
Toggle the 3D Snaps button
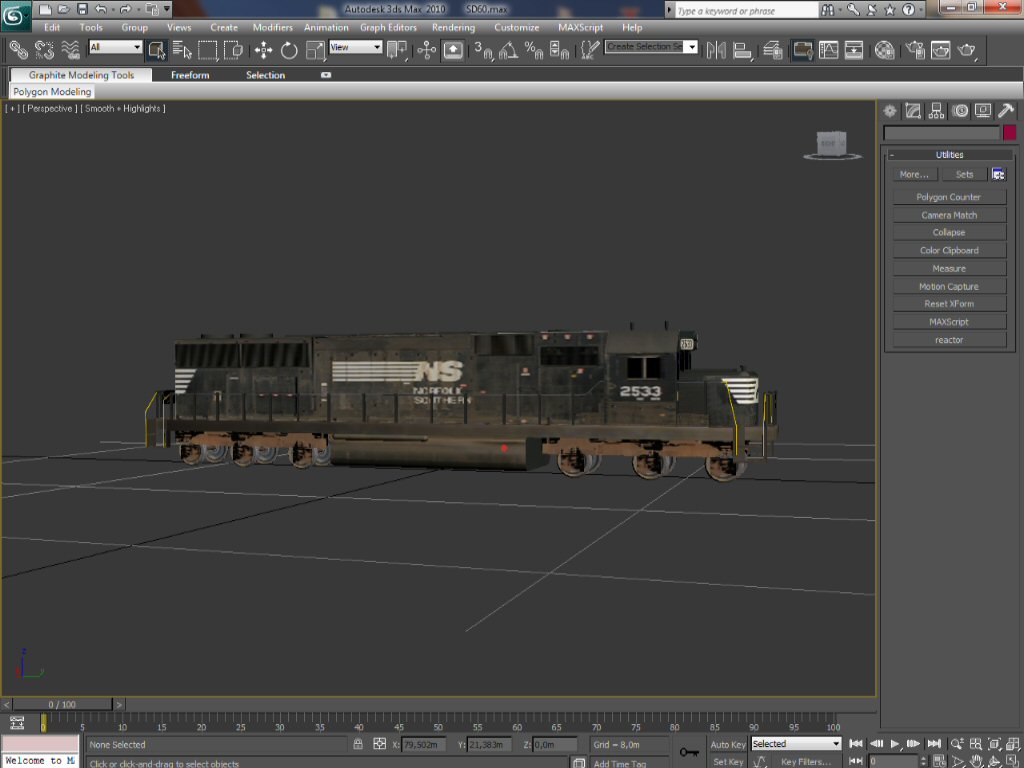coord(483,50)
